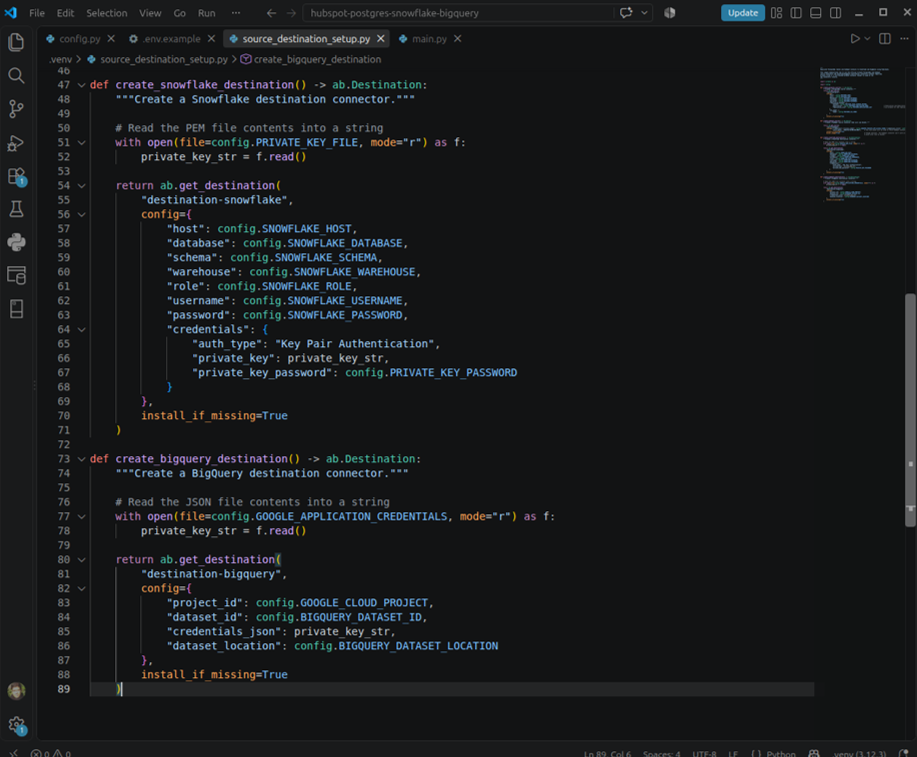
Task: Go forward with the title bar arrow
Action: [291, 13]
